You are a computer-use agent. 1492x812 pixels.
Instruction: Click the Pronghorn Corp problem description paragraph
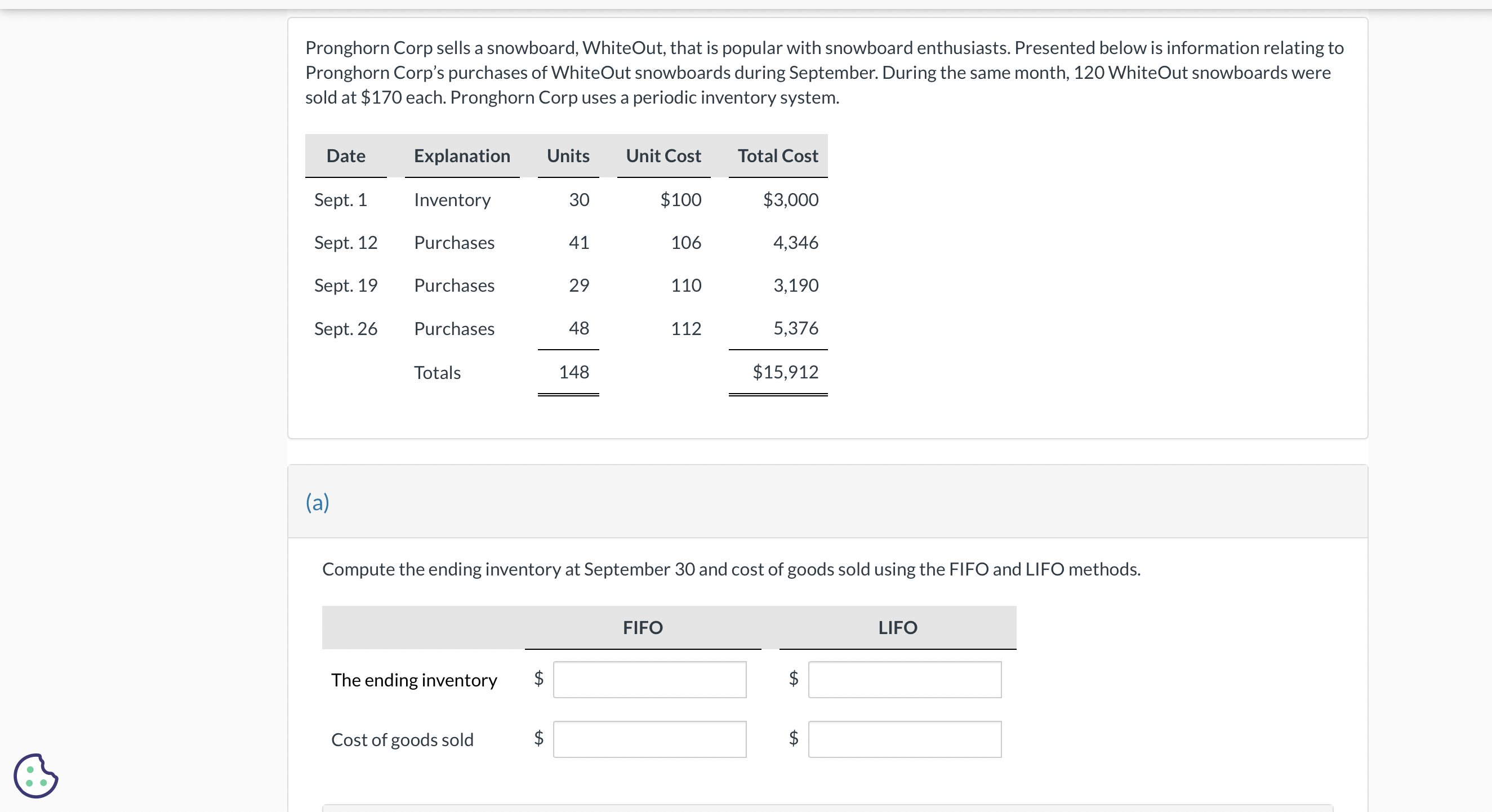[x=824, y=73]
